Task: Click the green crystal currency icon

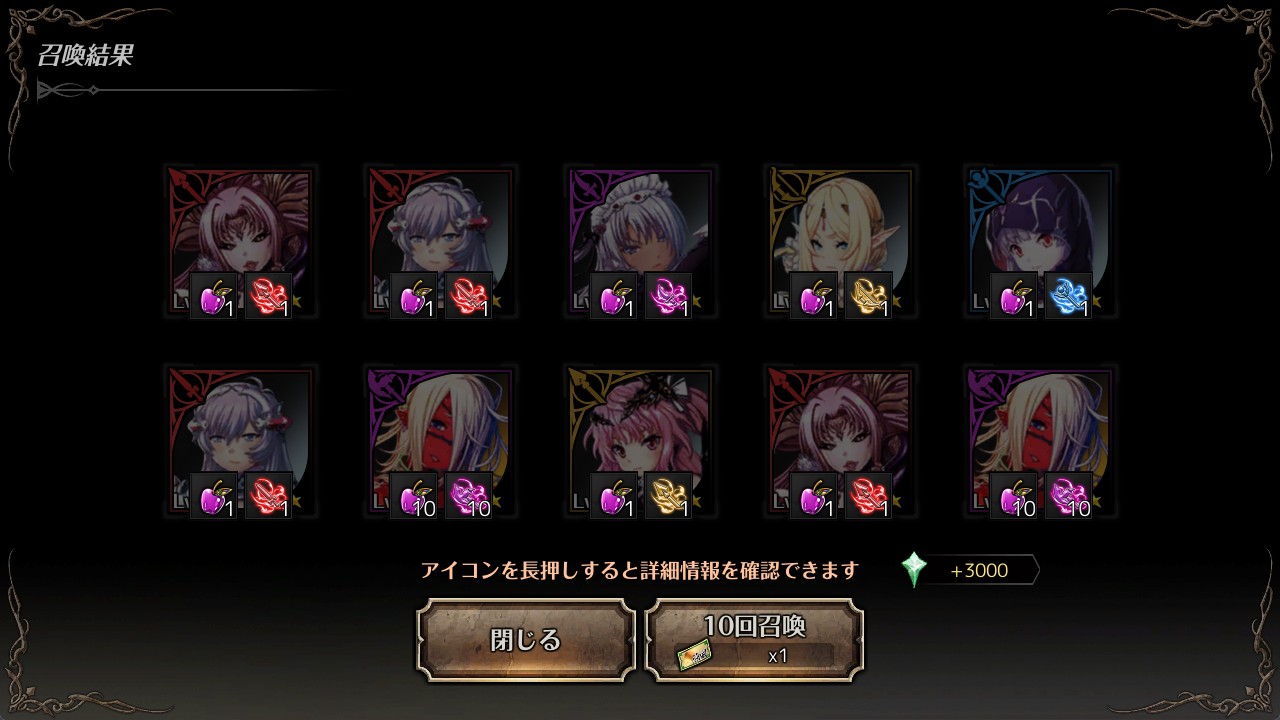Action: click(914, 570)
